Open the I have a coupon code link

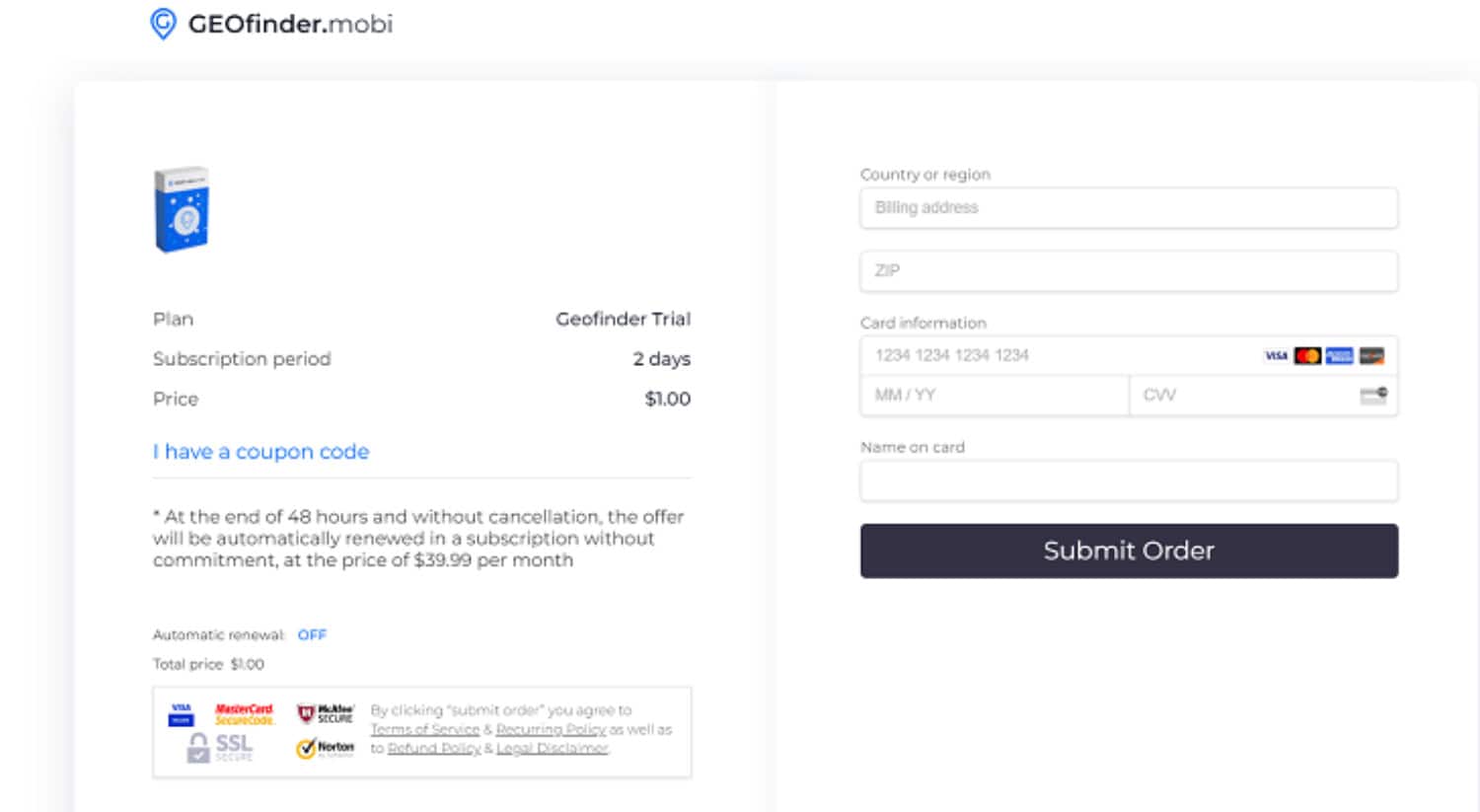click(260, 451)
